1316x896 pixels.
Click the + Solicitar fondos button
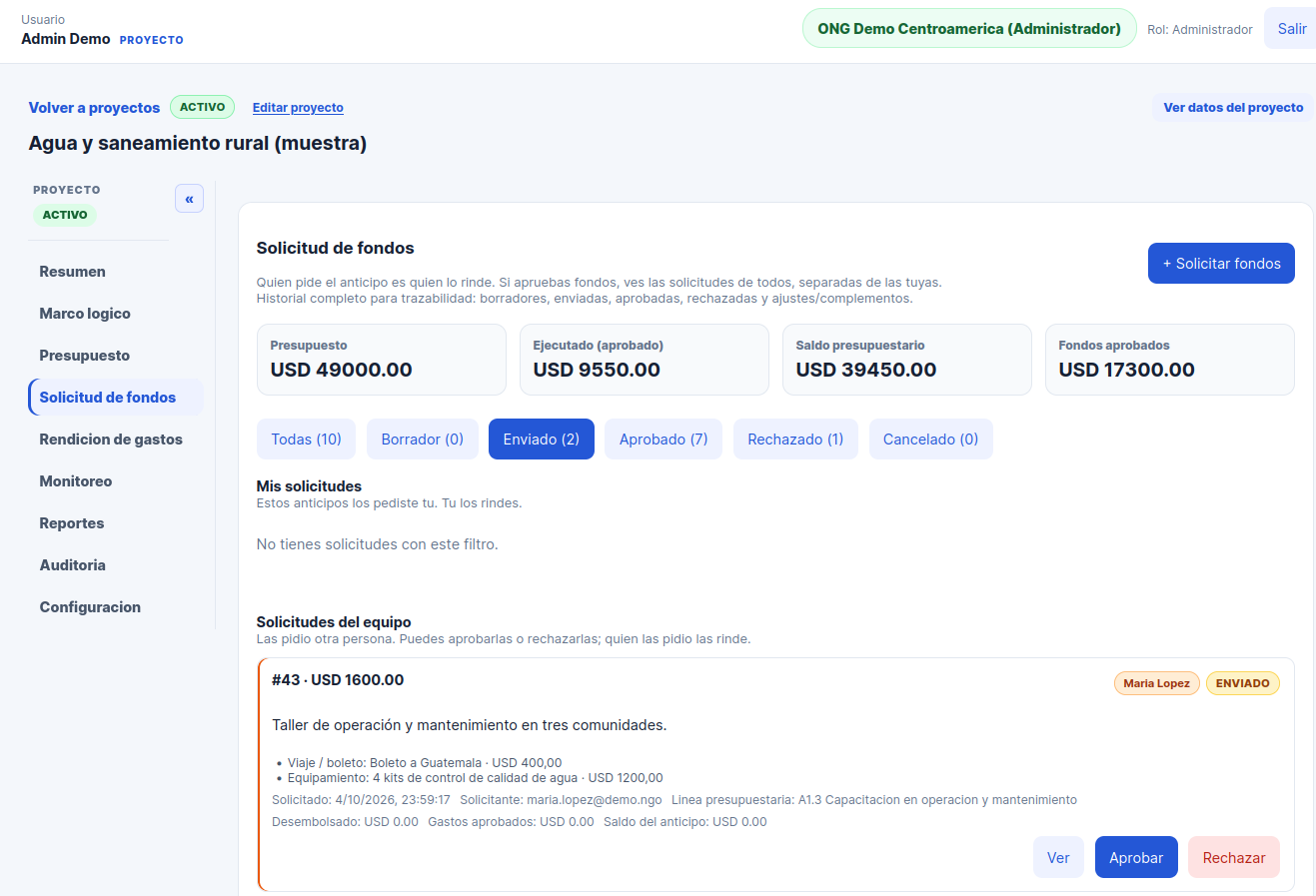1221,264
